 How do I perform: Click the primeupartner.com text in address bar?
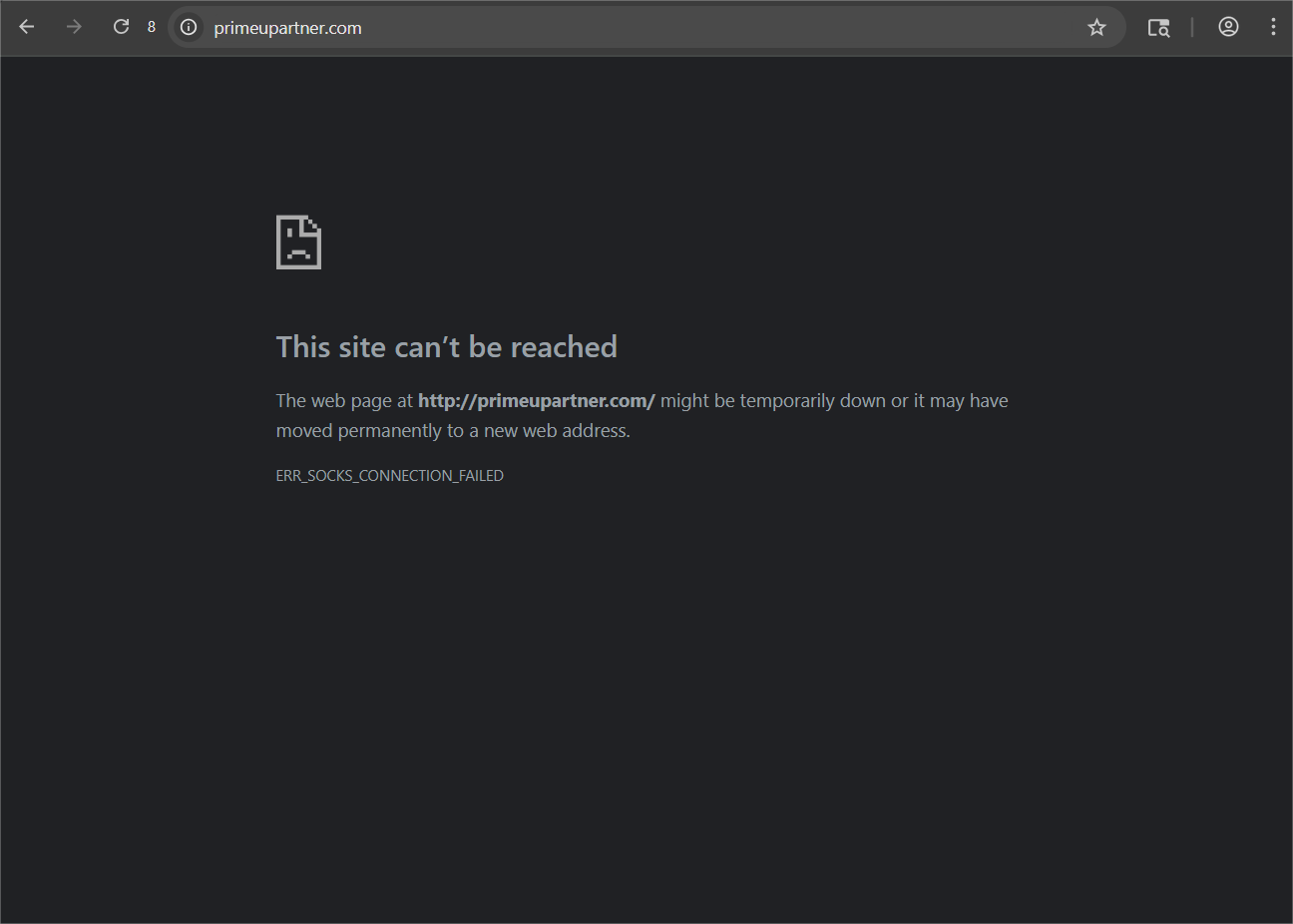click(287, 28)
